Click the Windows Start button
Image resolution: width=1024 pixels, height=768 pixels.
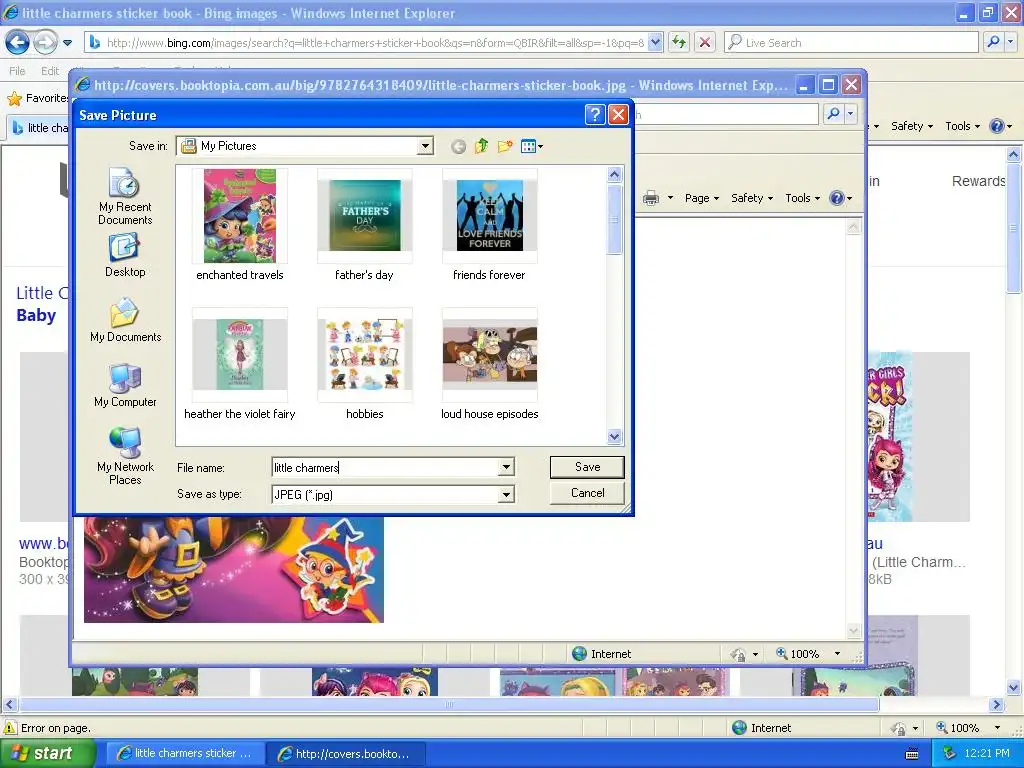click(47, 753)
